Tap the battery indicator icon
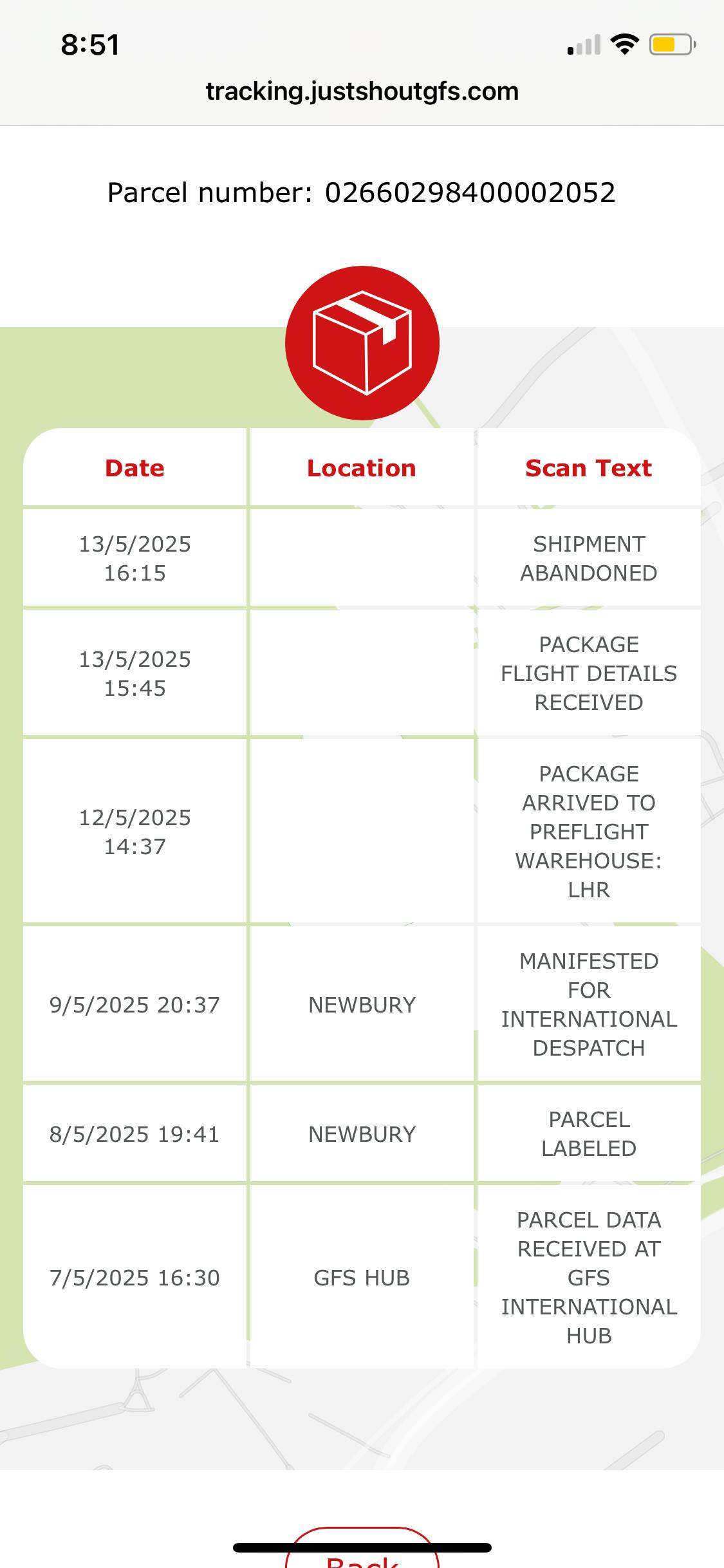 click(x=672, y=44)
